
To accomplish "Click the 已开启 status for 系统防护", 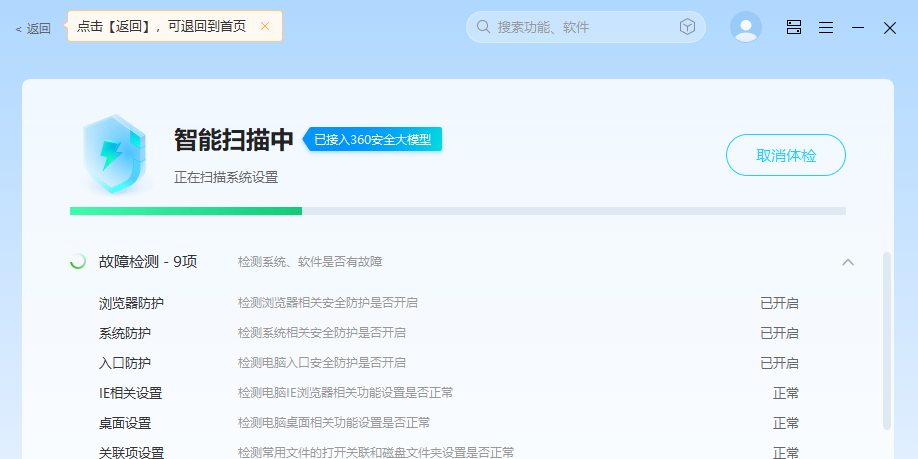I will pyautogui.click(x=779, y=333).
